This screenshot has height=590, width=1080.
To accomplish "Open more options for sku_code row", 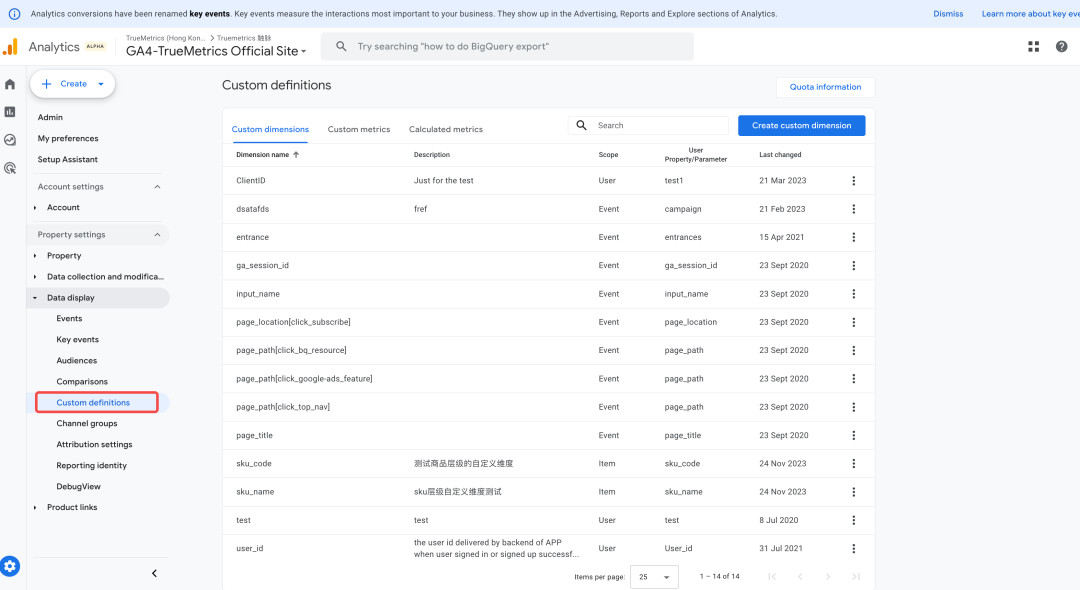I will coord(853,463).
